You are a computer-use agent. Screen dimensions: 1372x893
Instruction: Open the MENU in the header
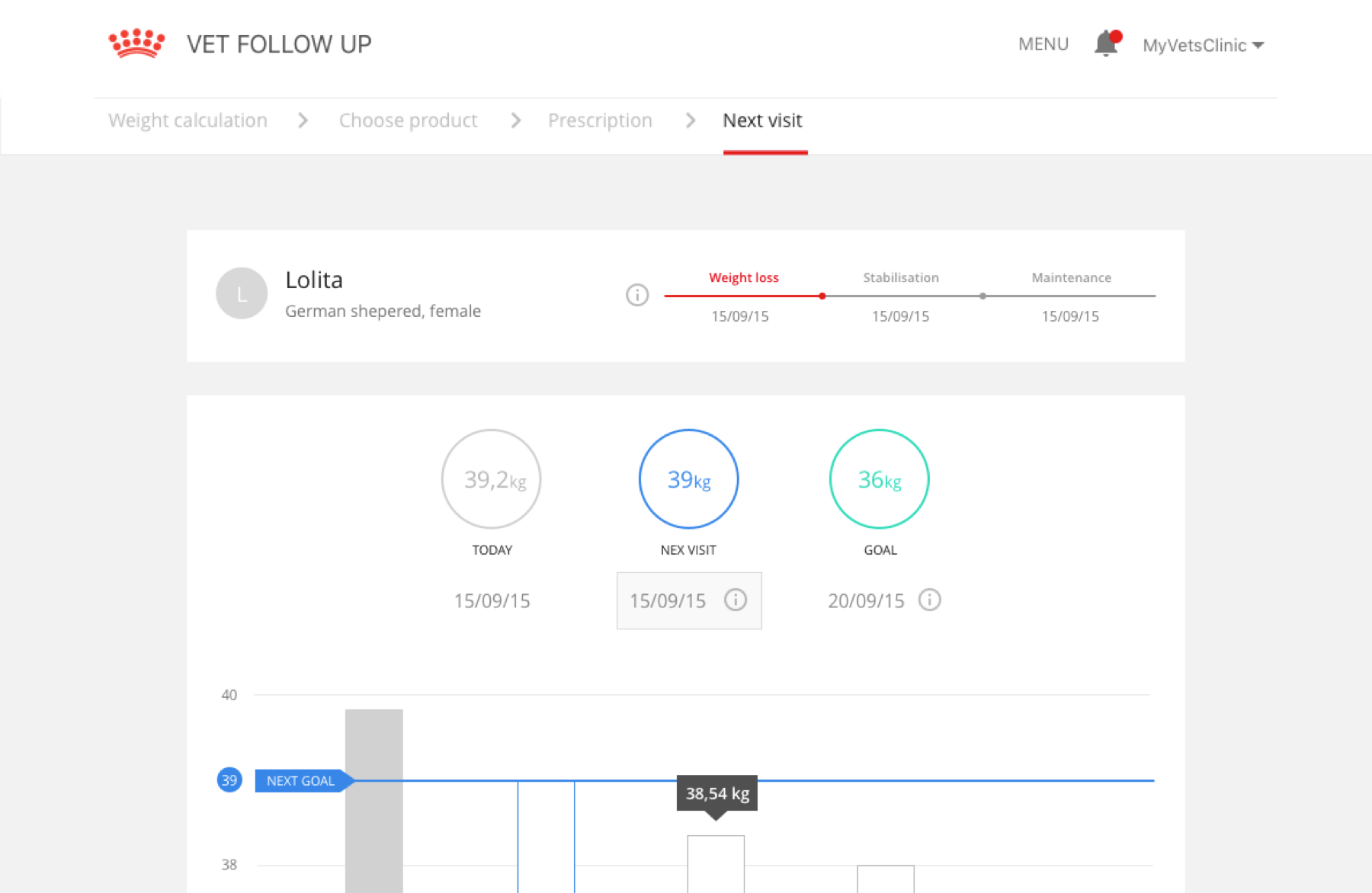[1043, 44]
